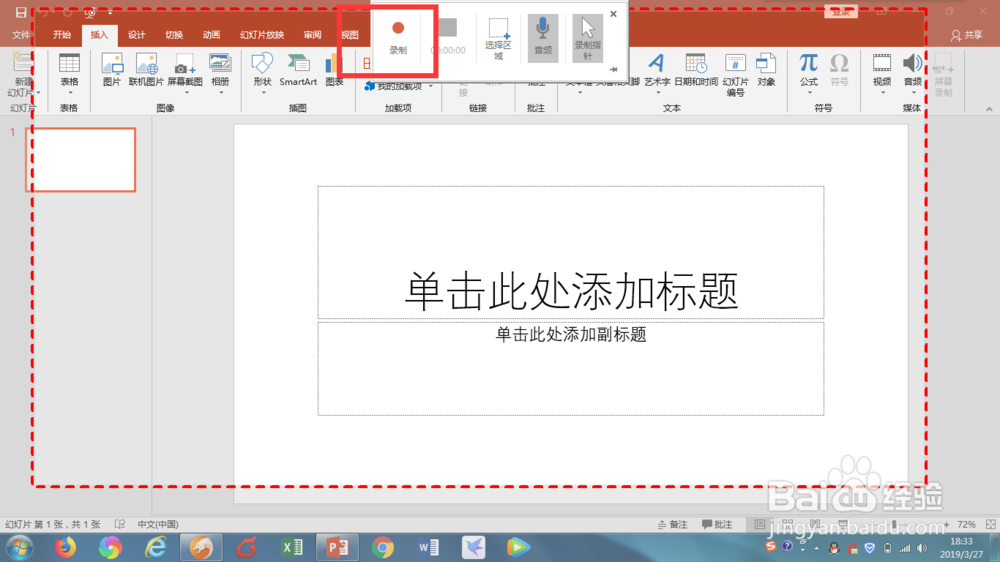Screen dimensions: 1000x562
Task: Click the 屏幕录制 screen recording button
Action: tap(943, 75)
